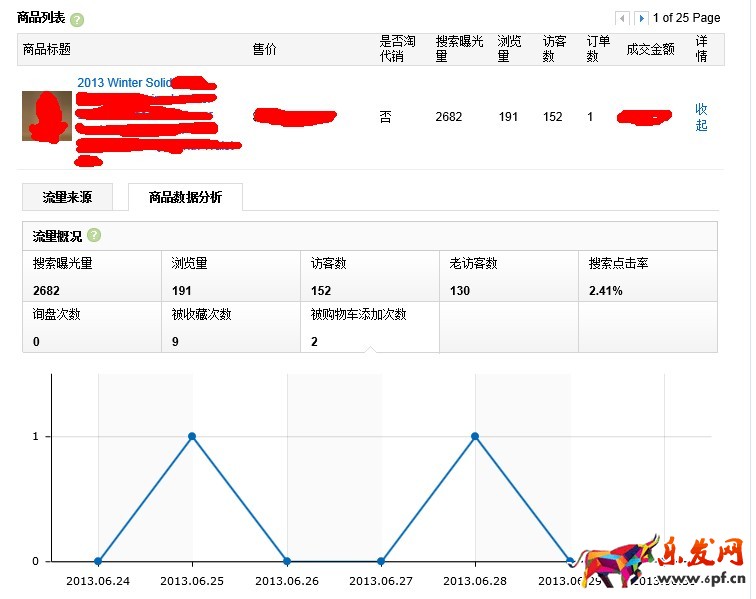The height and width of the screenshot is (599, 756).
Task: Select 搜索点击率 metric cell showing 2.41%
Action: [648, 276]
